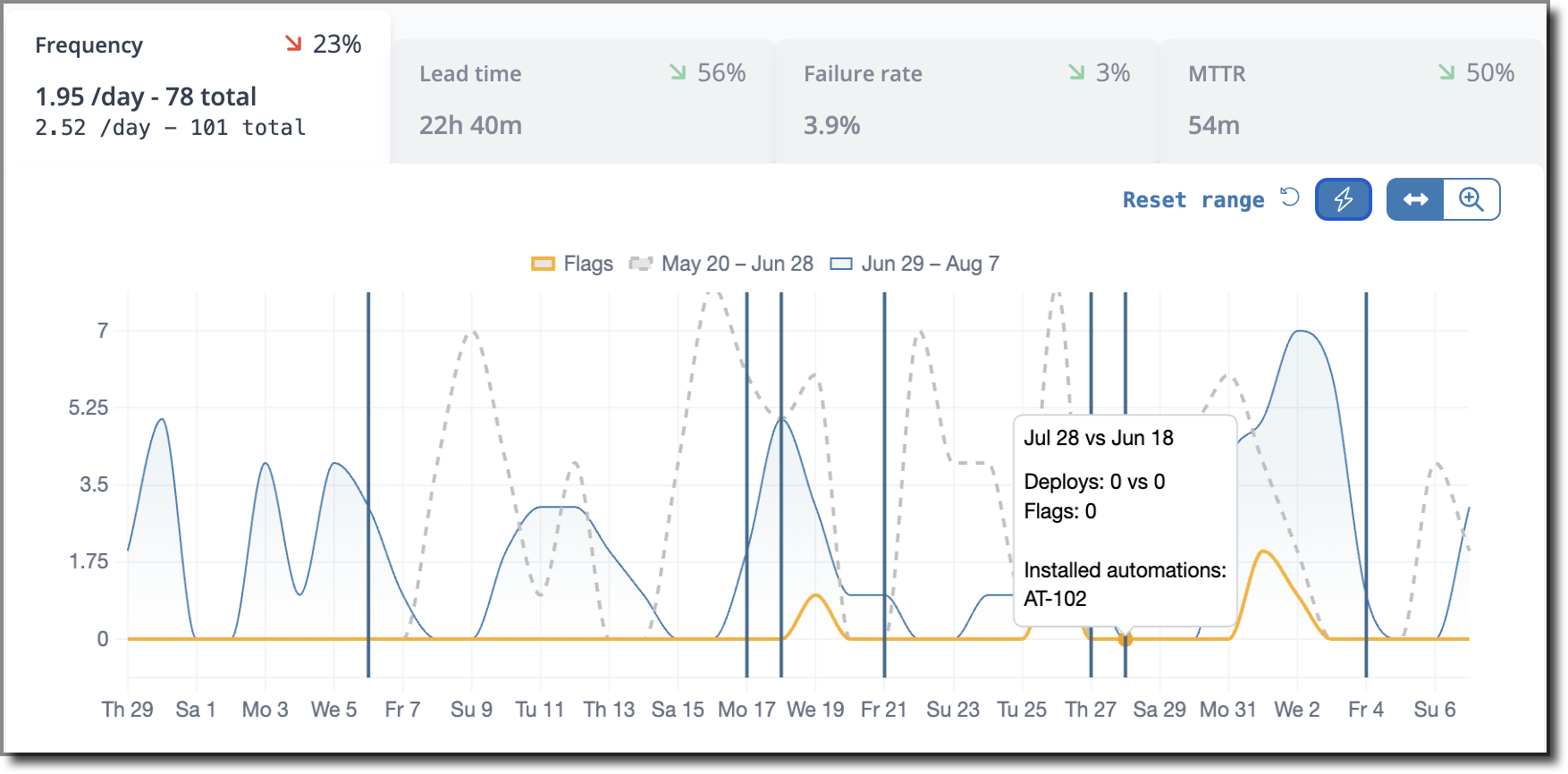Click the Reset range link
The image size is (1568, 774).
(1193, 199)
